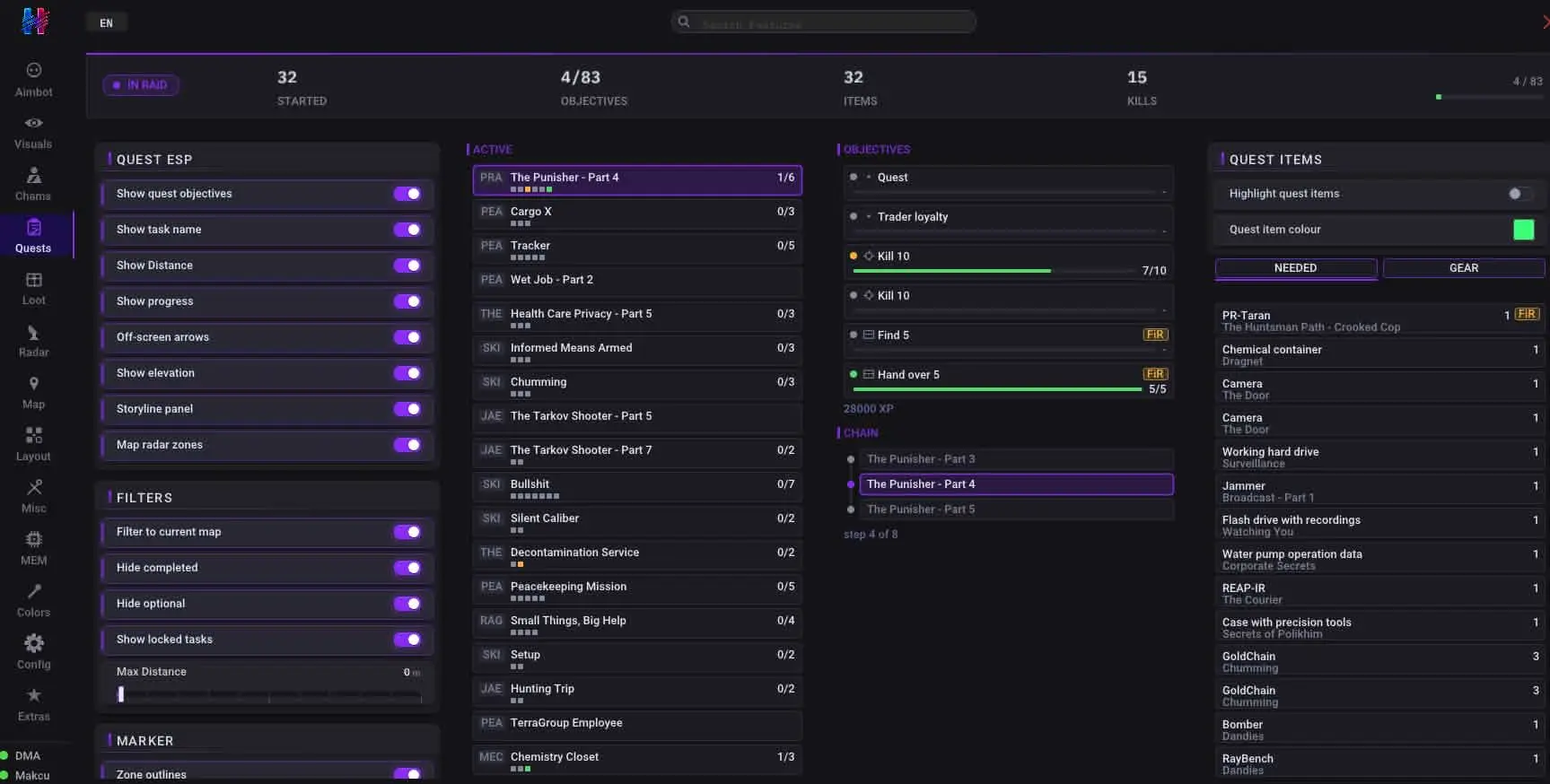Adjust the Max Distance slider handle
1550x784 pixels.
pos(121,693)
